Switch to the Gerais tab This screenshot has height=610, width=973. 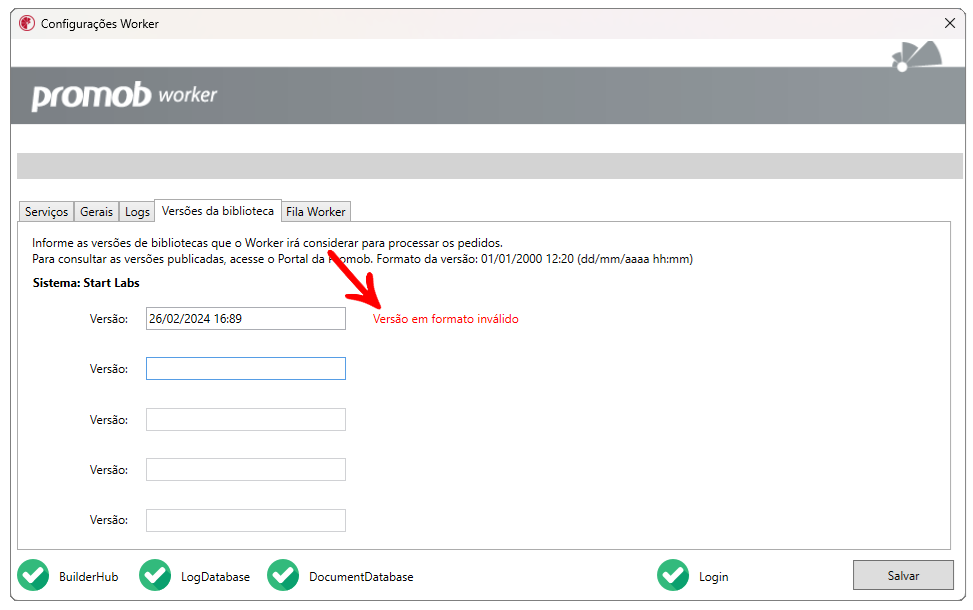pos(96,212)
